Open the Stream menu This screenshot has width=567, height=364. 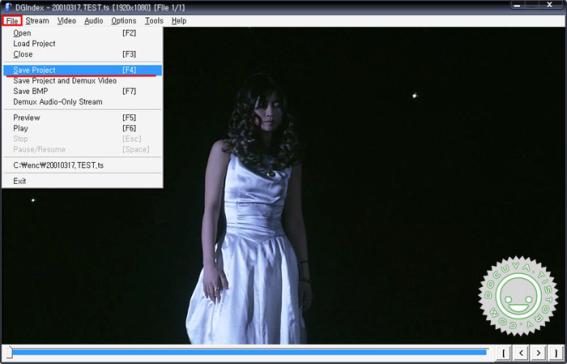point(37,21)
